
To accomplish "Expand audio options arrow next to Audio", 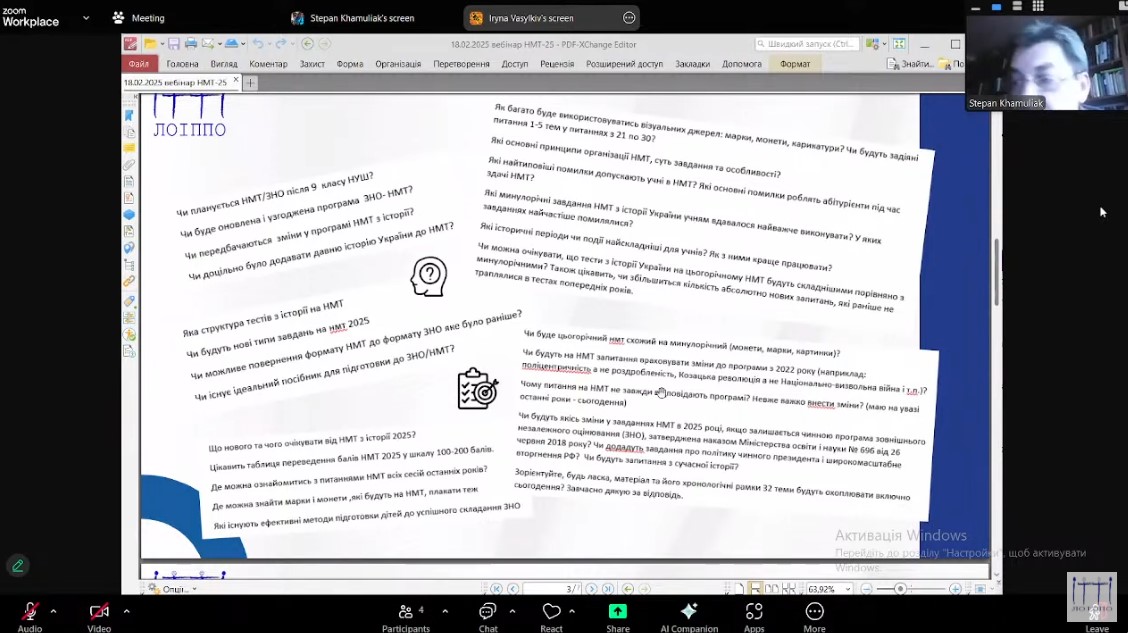I will 53,611.
